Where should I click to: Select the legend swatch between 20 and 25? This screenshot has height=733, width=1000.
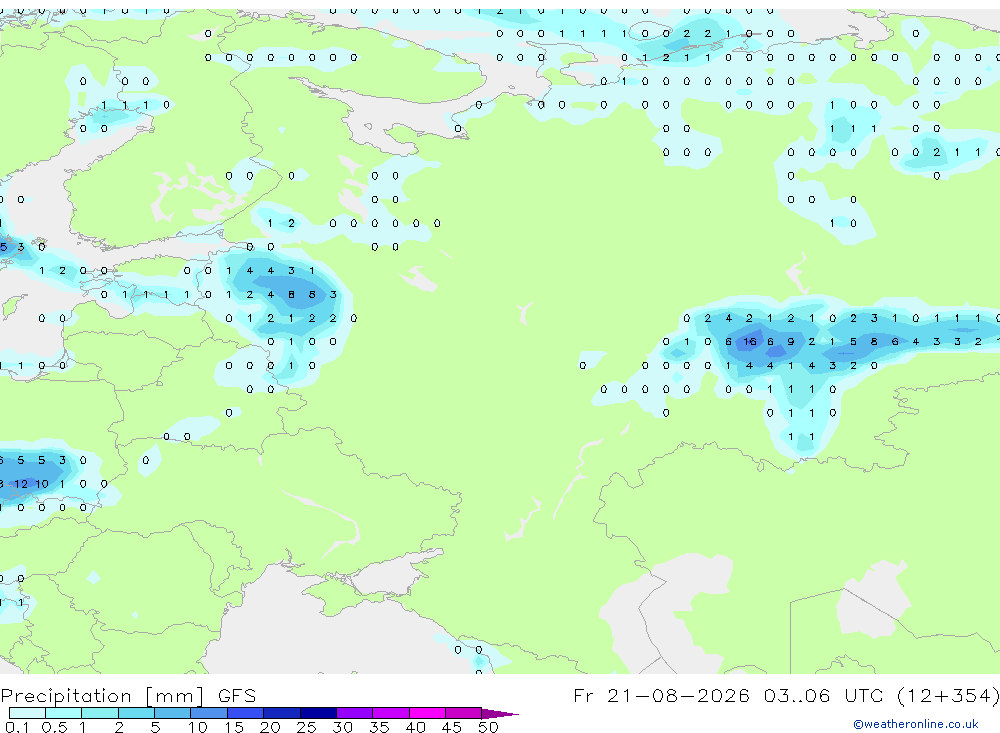282,713
